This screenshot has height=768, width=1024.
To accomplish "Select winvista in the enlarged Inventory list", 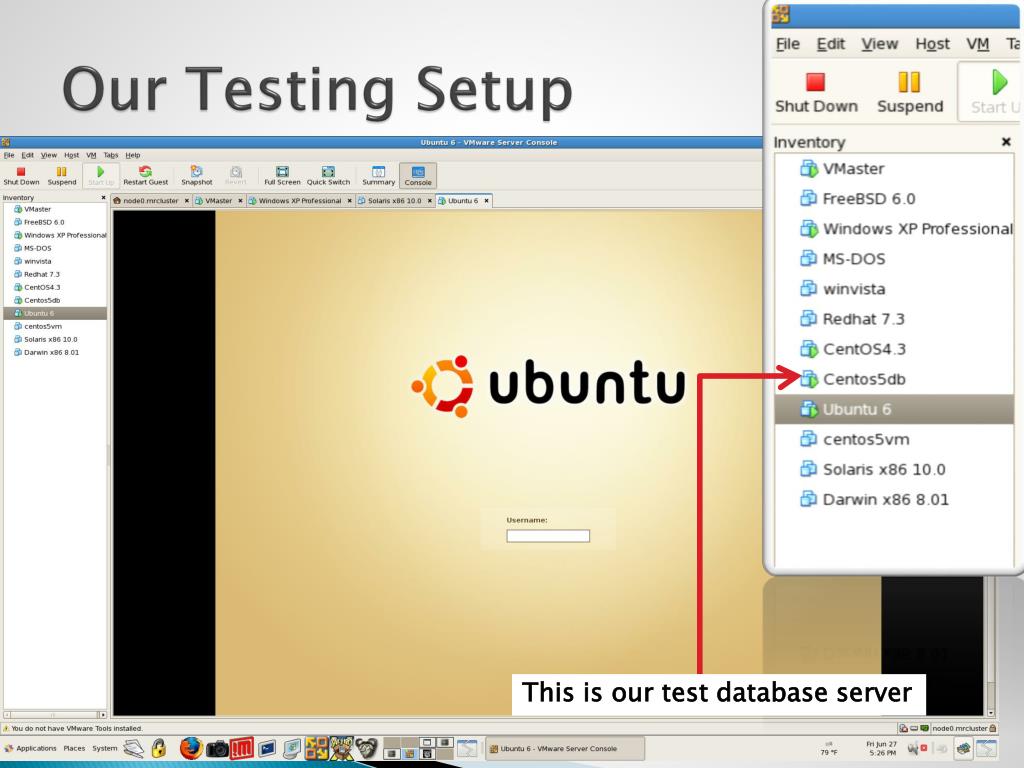I will pos(895,289).
